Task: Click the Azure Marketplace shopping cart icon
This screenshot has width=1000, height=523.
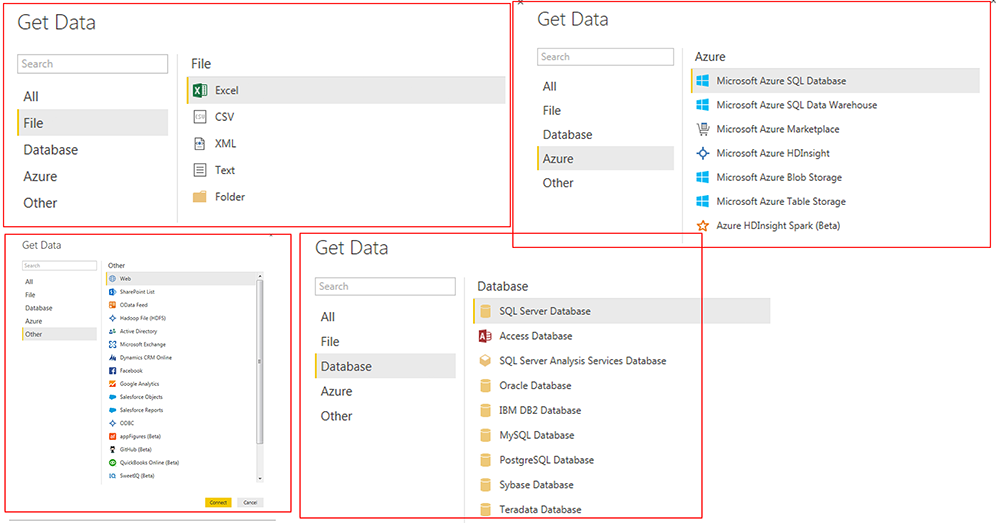Action: 703,129
